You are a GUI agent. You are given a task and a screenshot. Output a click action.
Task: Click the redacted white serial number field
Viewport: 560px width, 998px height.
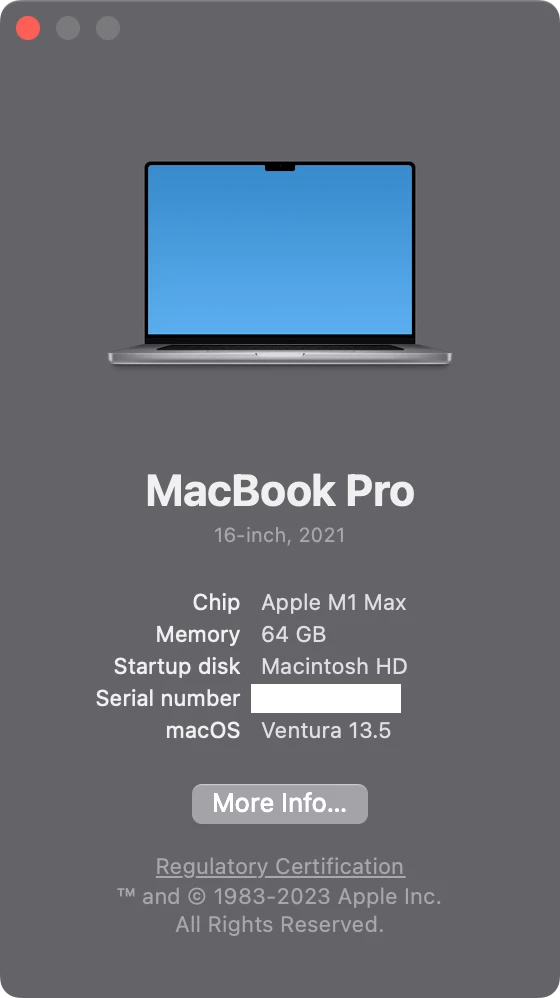tap(326, 698)
